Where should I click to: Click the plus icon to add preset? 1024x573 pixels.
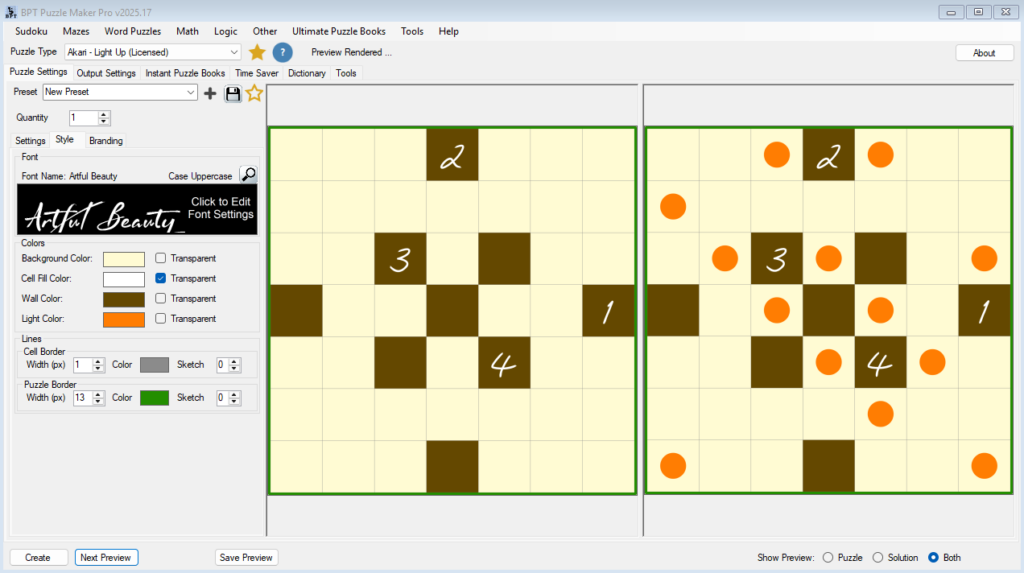(210, 93)
